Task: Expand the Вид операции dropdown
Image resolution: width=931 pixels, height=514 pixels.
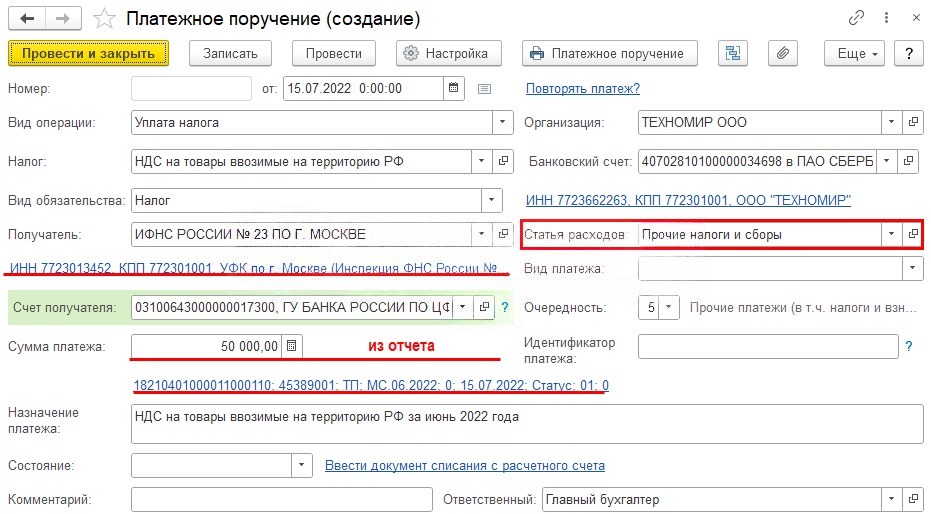Action: point(501,123)
